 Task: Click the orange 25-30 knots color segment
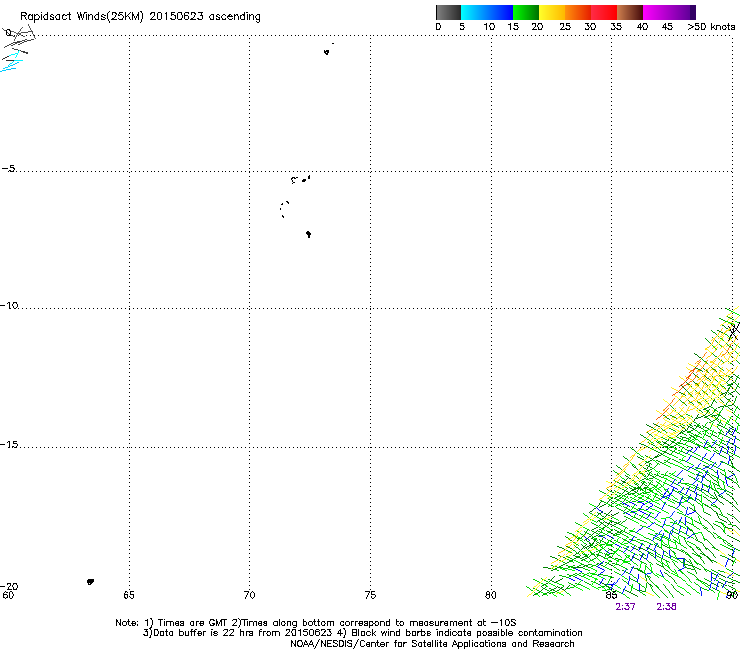[x=578, y=12]
